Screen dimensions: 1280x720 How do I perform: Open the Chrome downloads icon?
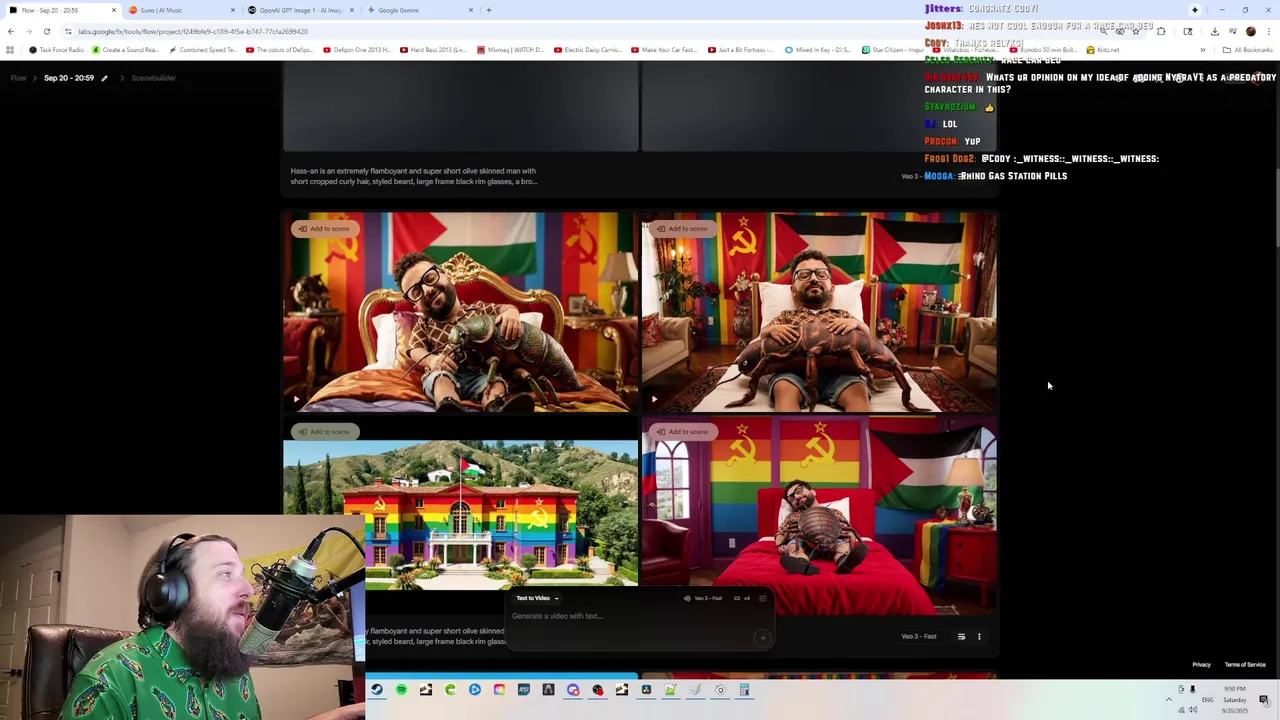1214,31
